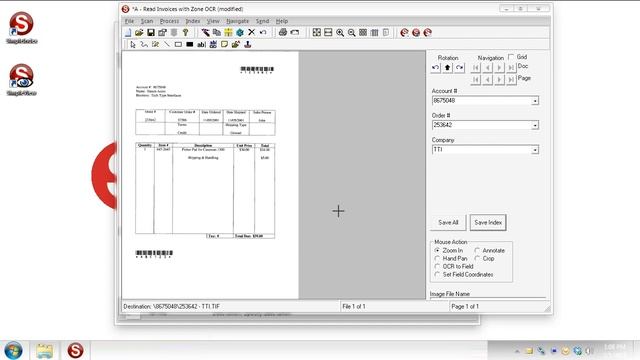Enable the Grid checkbox
The width and height of the screenshot is (640, 360).
(511, 57)
